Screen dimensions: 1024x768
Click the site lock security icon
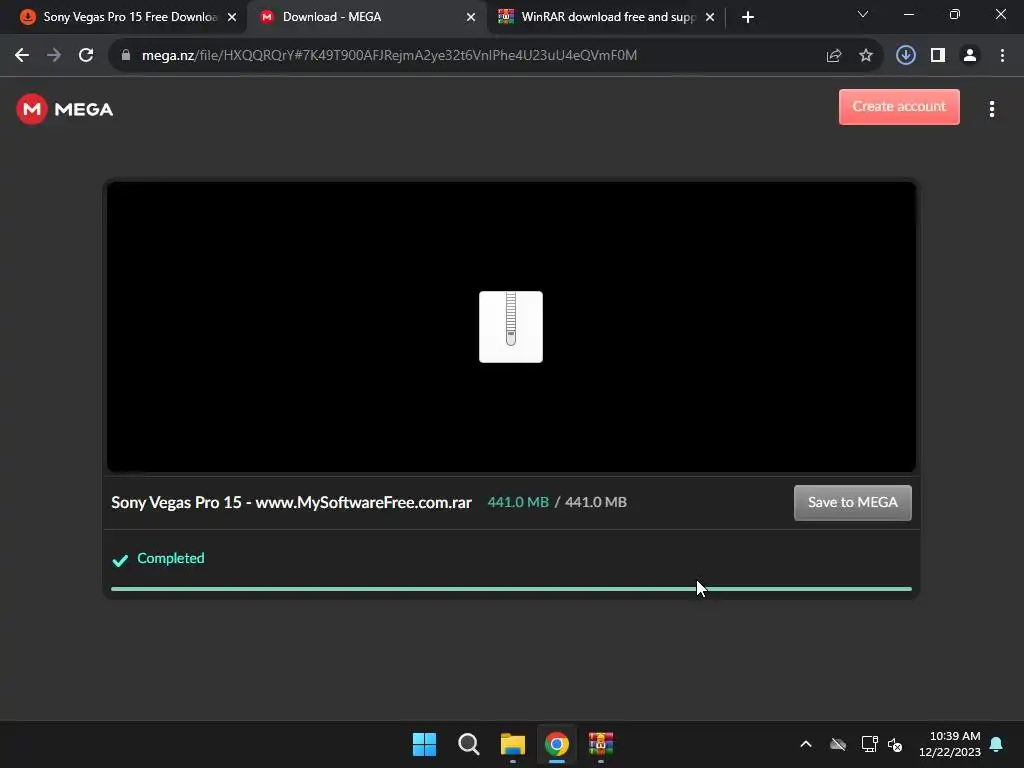[126, 56]
